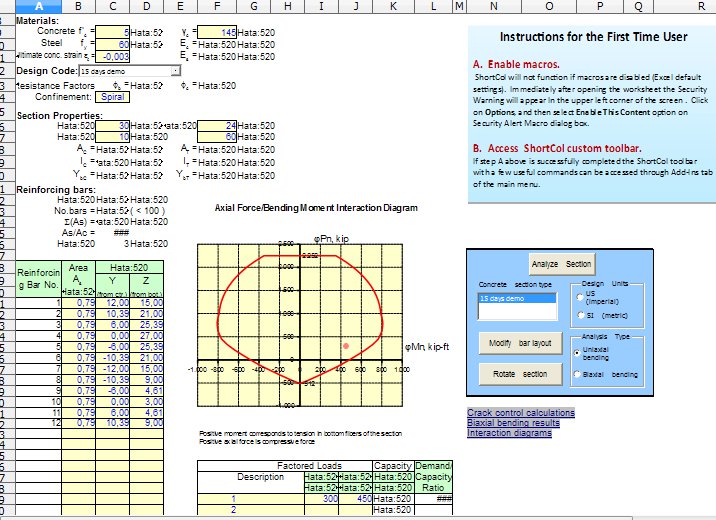The height and width of the screenshot is (520, 716).
Task: Open the Interaction diagrams link
Action: click(509, 433)
